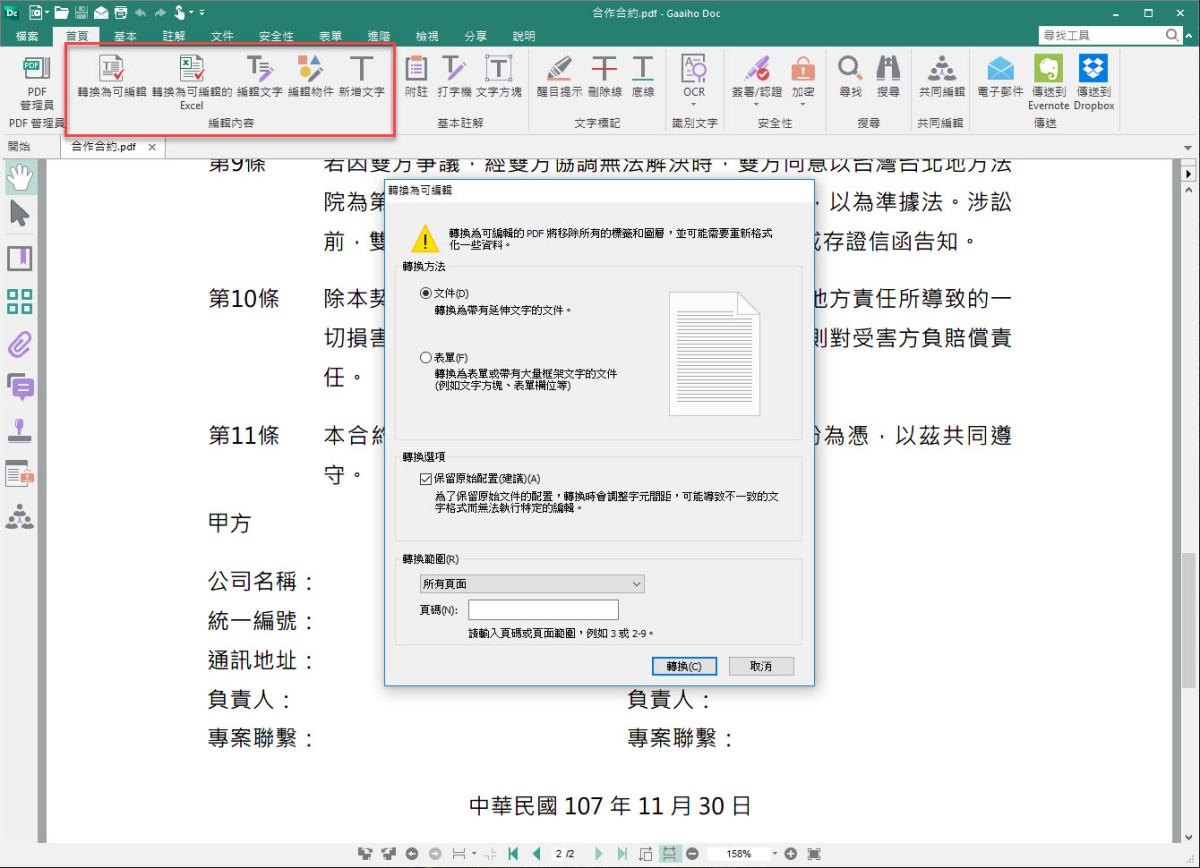Image resolution: width=1200 pixels, height=868 pixels.
Task: Select the 醒目提示 highlighter tool
Action: point(559,71)
